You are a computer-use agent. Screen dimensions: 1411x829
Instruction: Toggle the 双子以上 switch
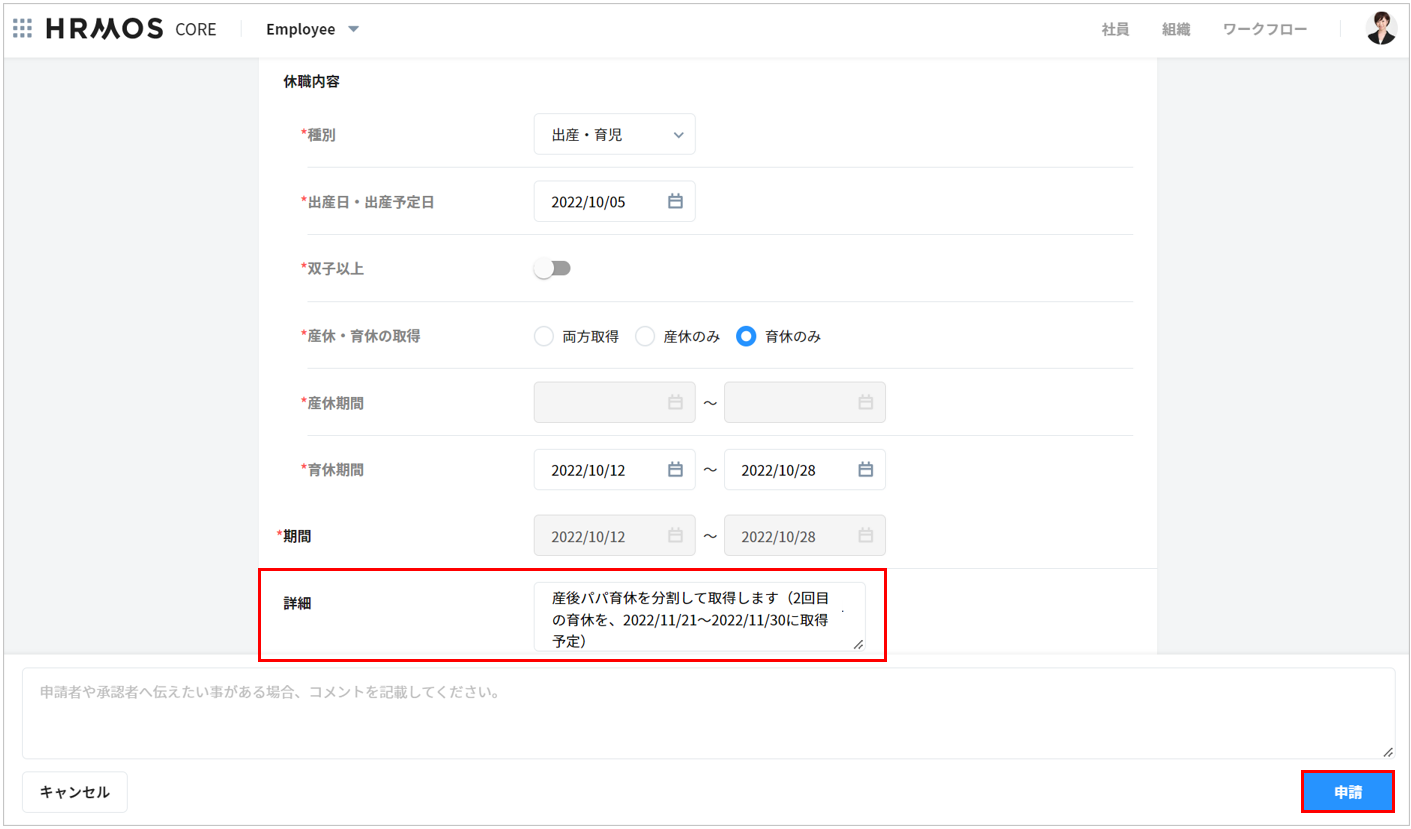[552, 268]
